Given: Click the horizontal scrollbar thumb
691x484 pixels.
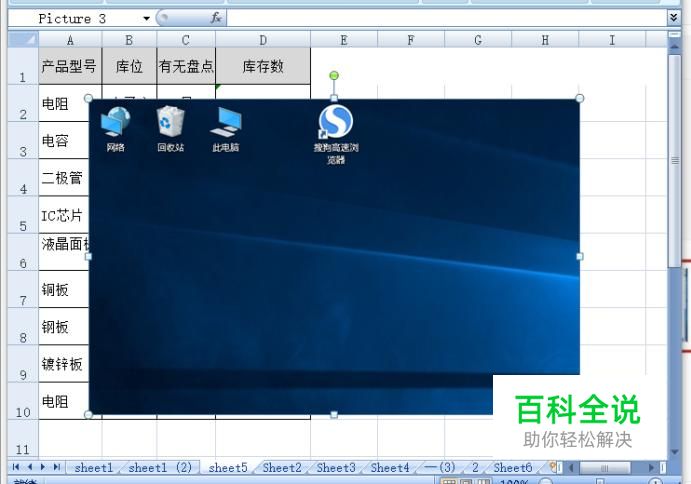Looking at the screenshot, I should point(605,467).
